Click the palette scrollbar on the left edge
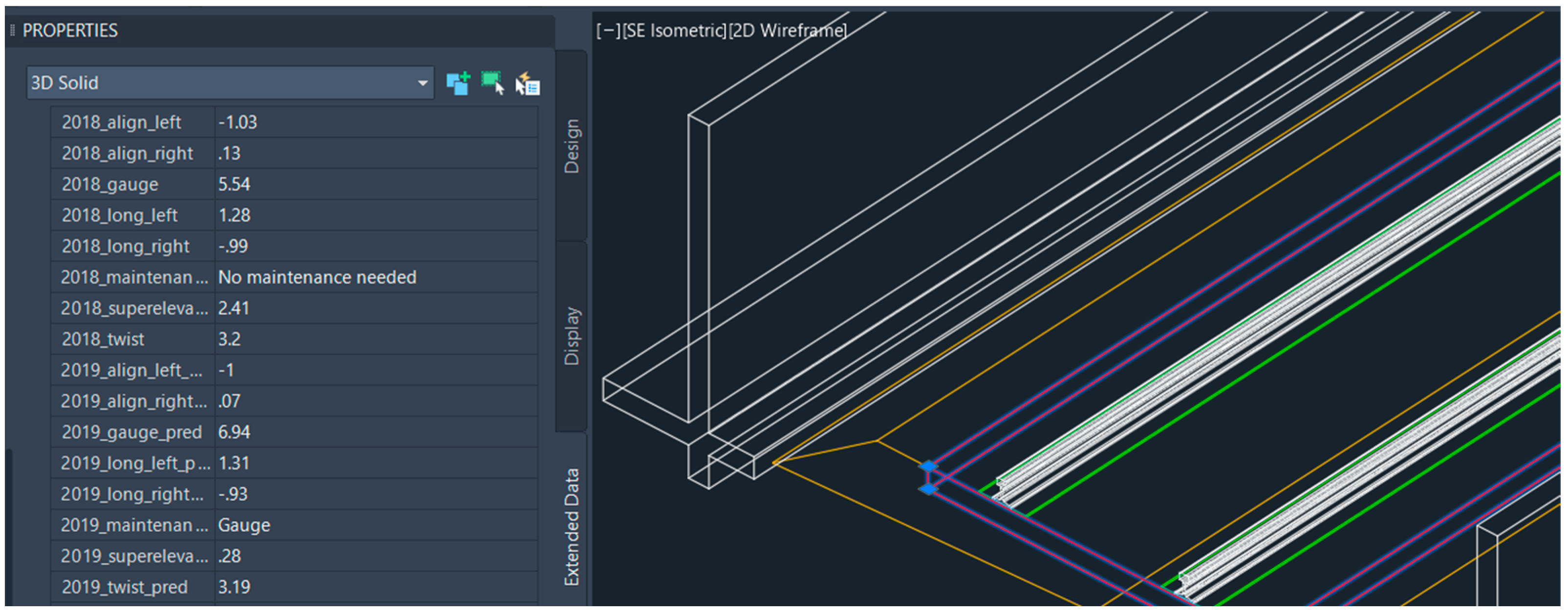This screenshot has width=1568, height=615. coord(8,527)
